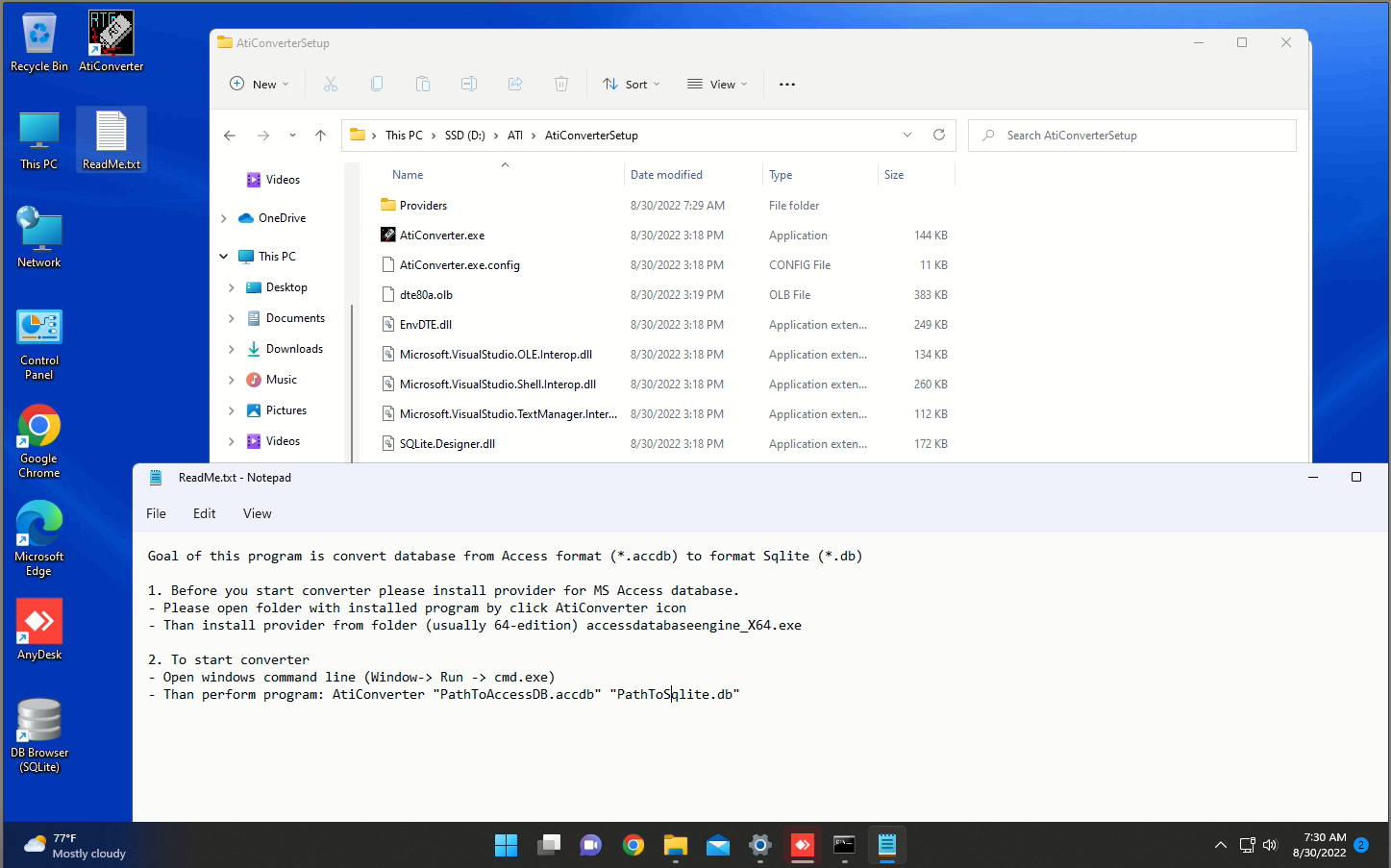Open DB Browser (SQLite) desktop shortcut
The width and height of the screenshot is (1391, 868).
pyautogui.click(x=39, y=736)
